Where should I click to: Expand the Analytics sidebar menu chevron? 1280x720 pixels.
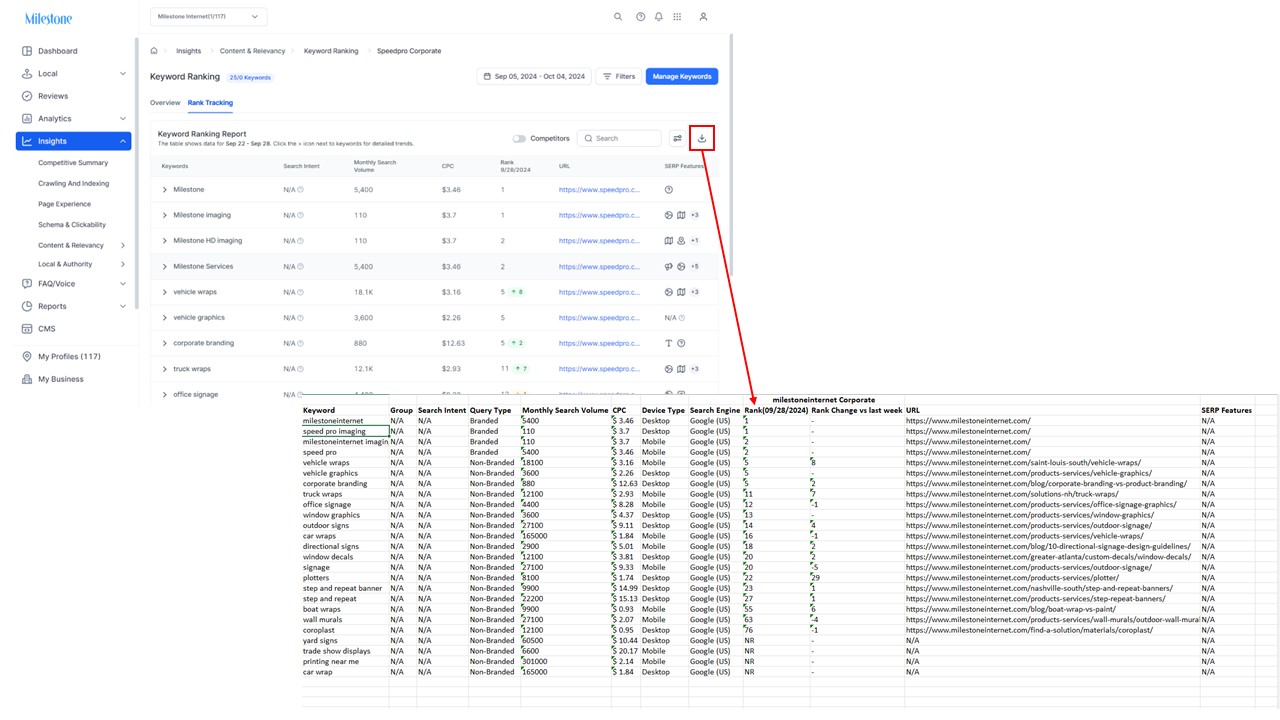pyautogui.click(x=123, y=119)
